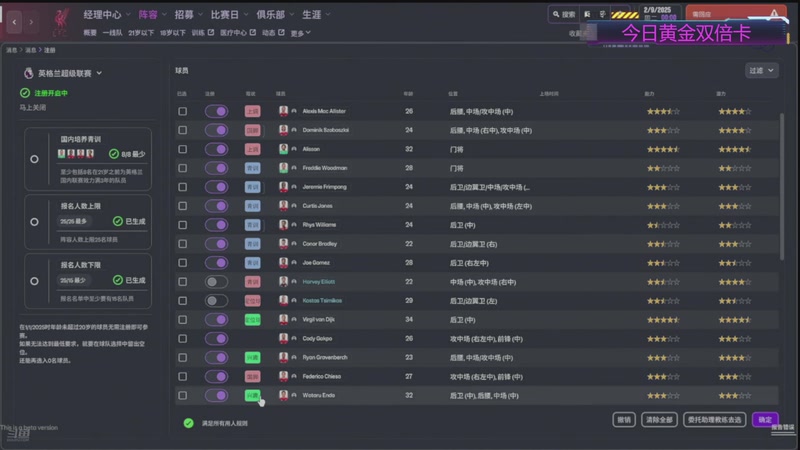Open Kostas Tsimikas' player name link
This screenshot has width=800, height=450.
[x=322, y=301]
